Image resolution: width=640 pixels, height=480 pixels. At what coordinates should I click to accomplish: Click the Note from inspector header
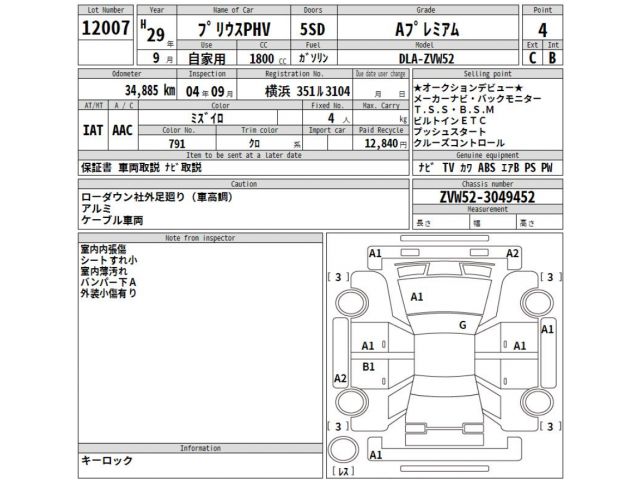(200, 238)
